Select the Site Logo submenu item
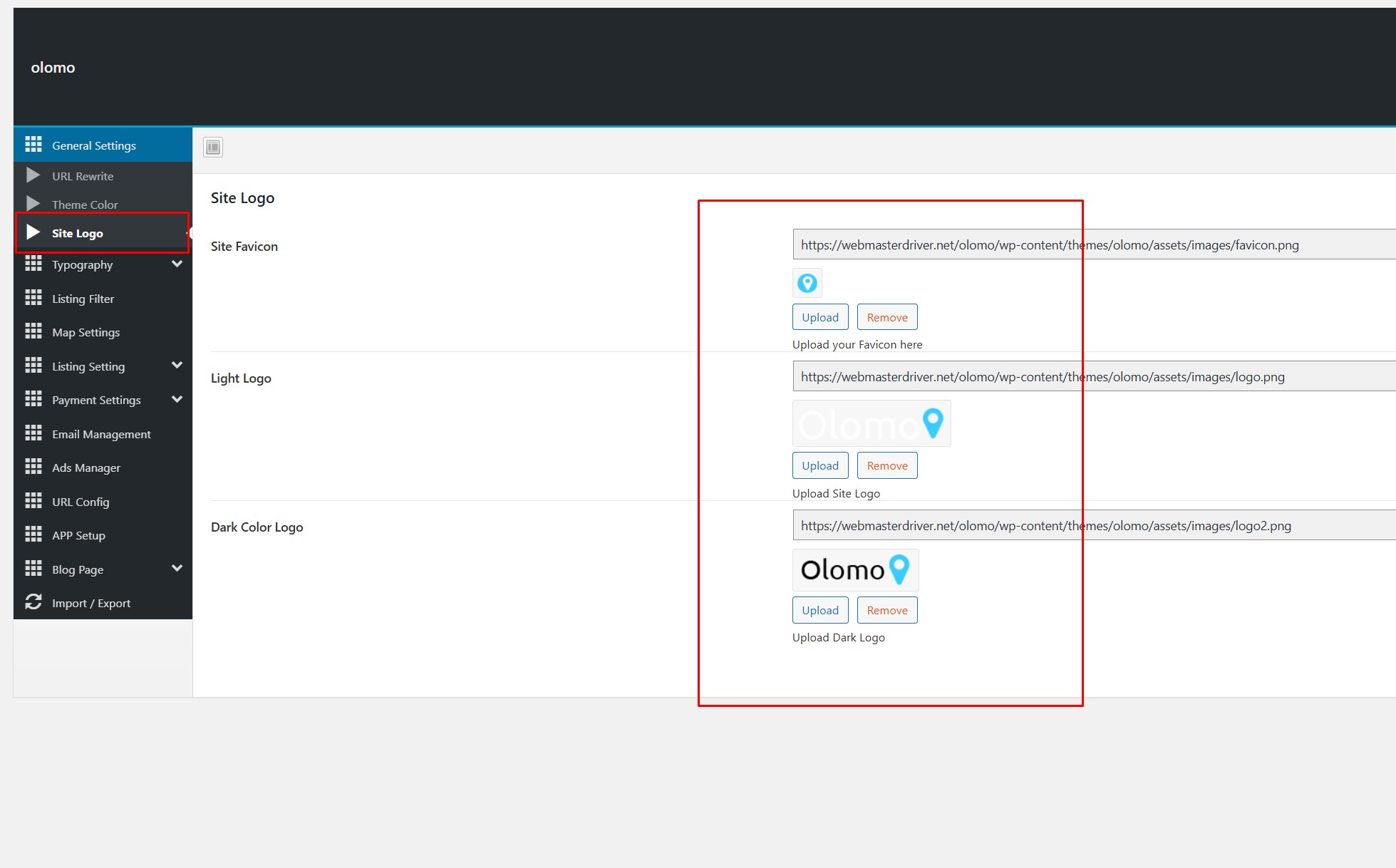1396x868 pixels. coord(78,233)
